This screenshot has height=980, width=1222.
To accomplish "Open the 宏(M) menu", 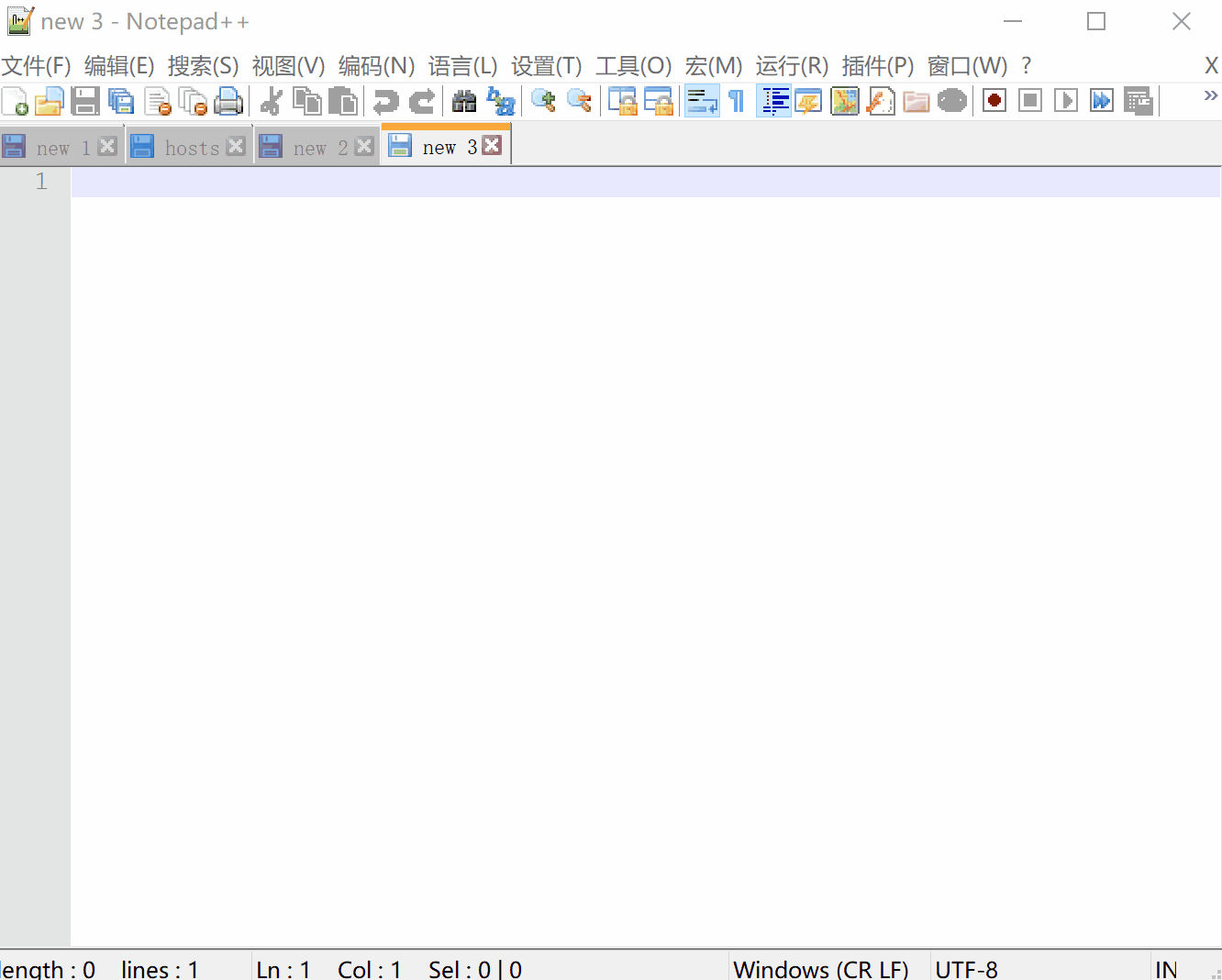I will [x=713, y=66].
